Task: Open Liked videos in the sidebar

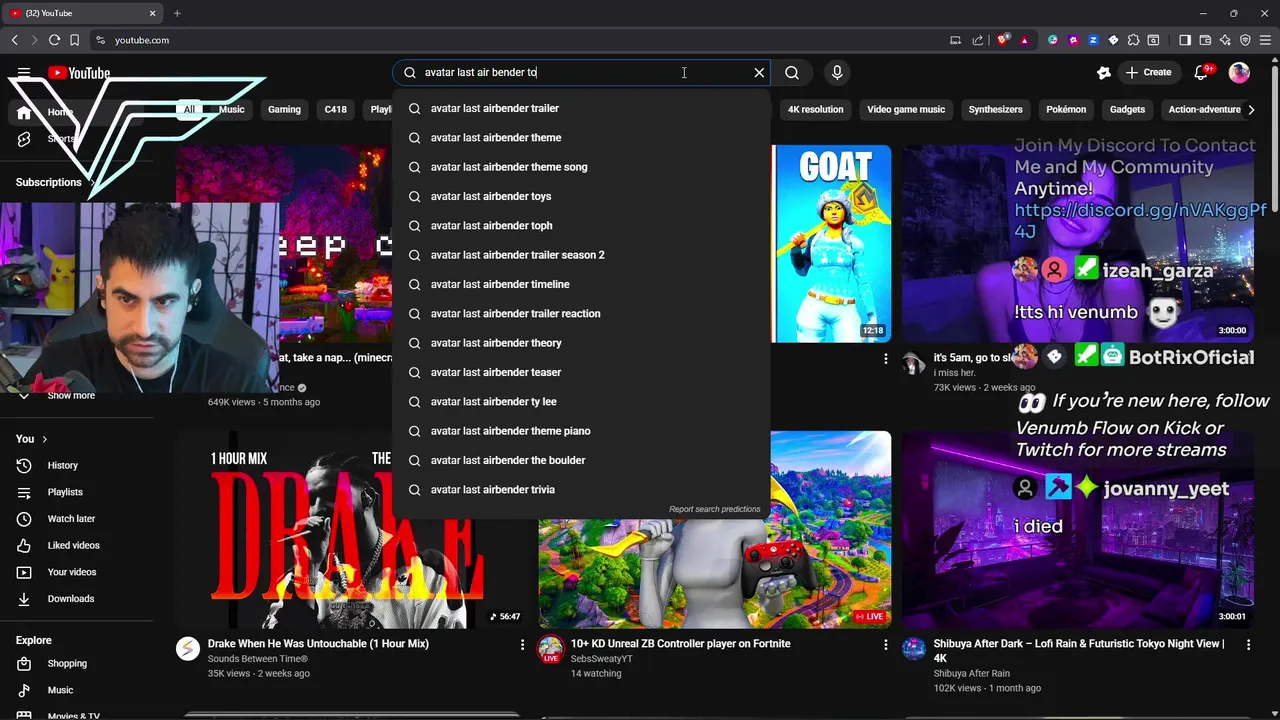Action: pos(73,545)
